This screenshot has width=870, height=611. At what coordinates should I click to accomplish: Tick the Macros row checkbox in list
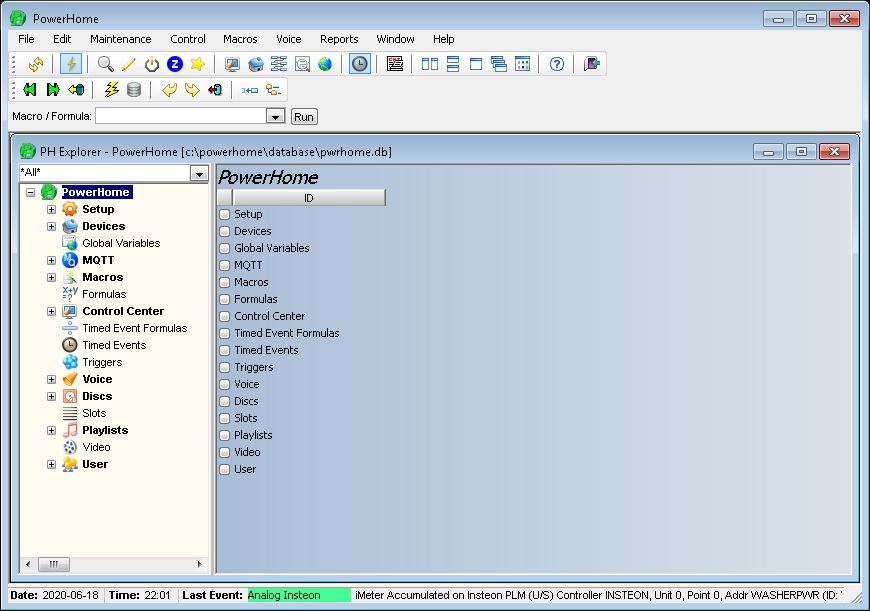(225, 282)
